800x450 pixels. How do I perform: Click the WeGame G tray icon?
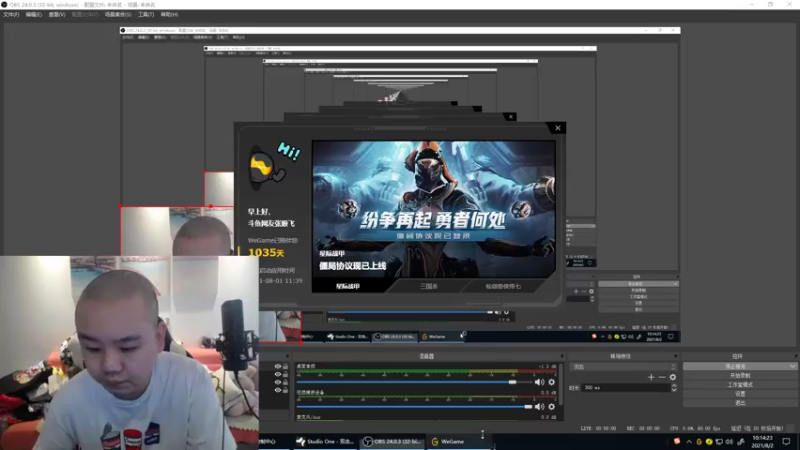click(699, 442)
